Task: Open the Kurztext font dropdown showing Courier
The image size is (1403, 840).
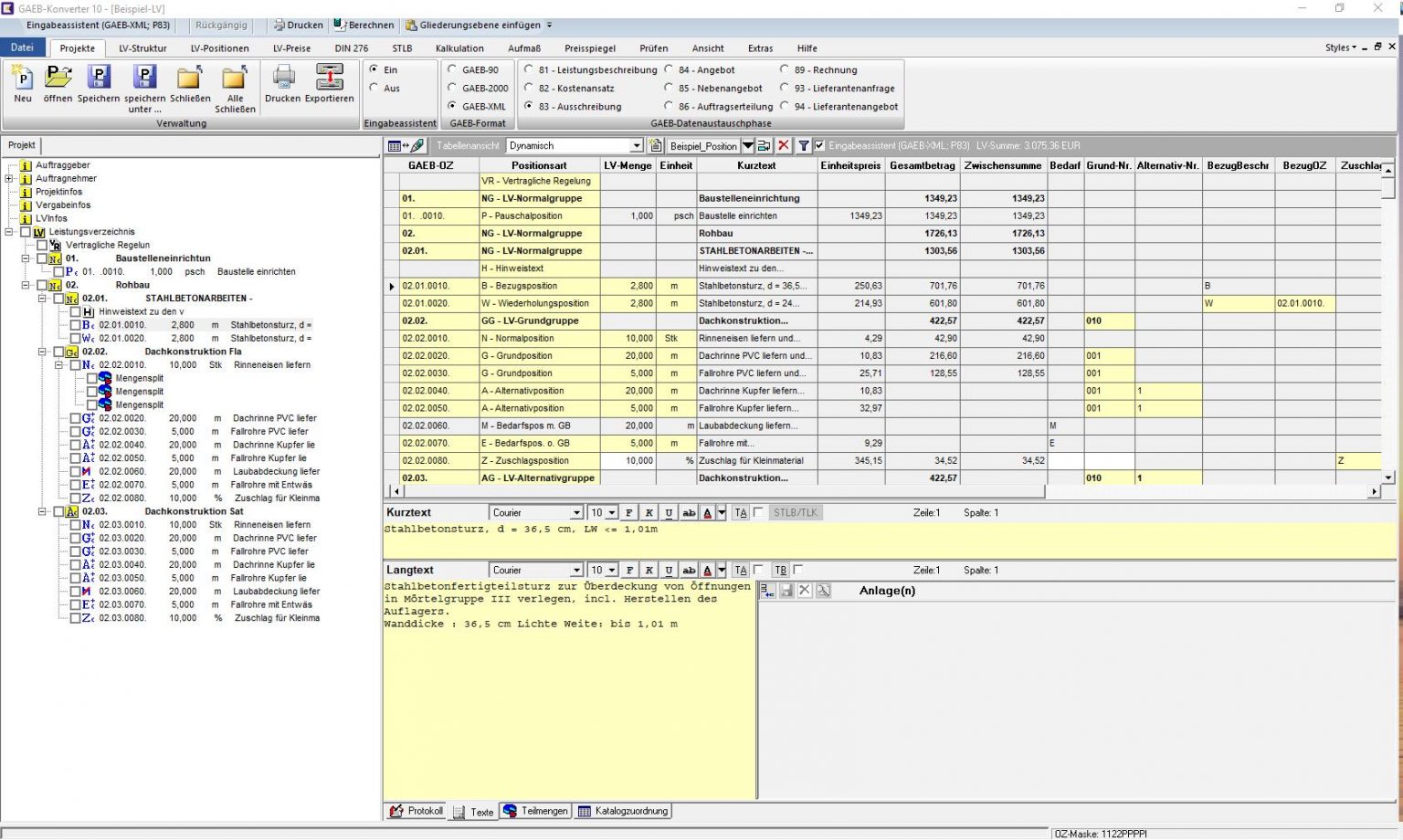Action: 576,513
